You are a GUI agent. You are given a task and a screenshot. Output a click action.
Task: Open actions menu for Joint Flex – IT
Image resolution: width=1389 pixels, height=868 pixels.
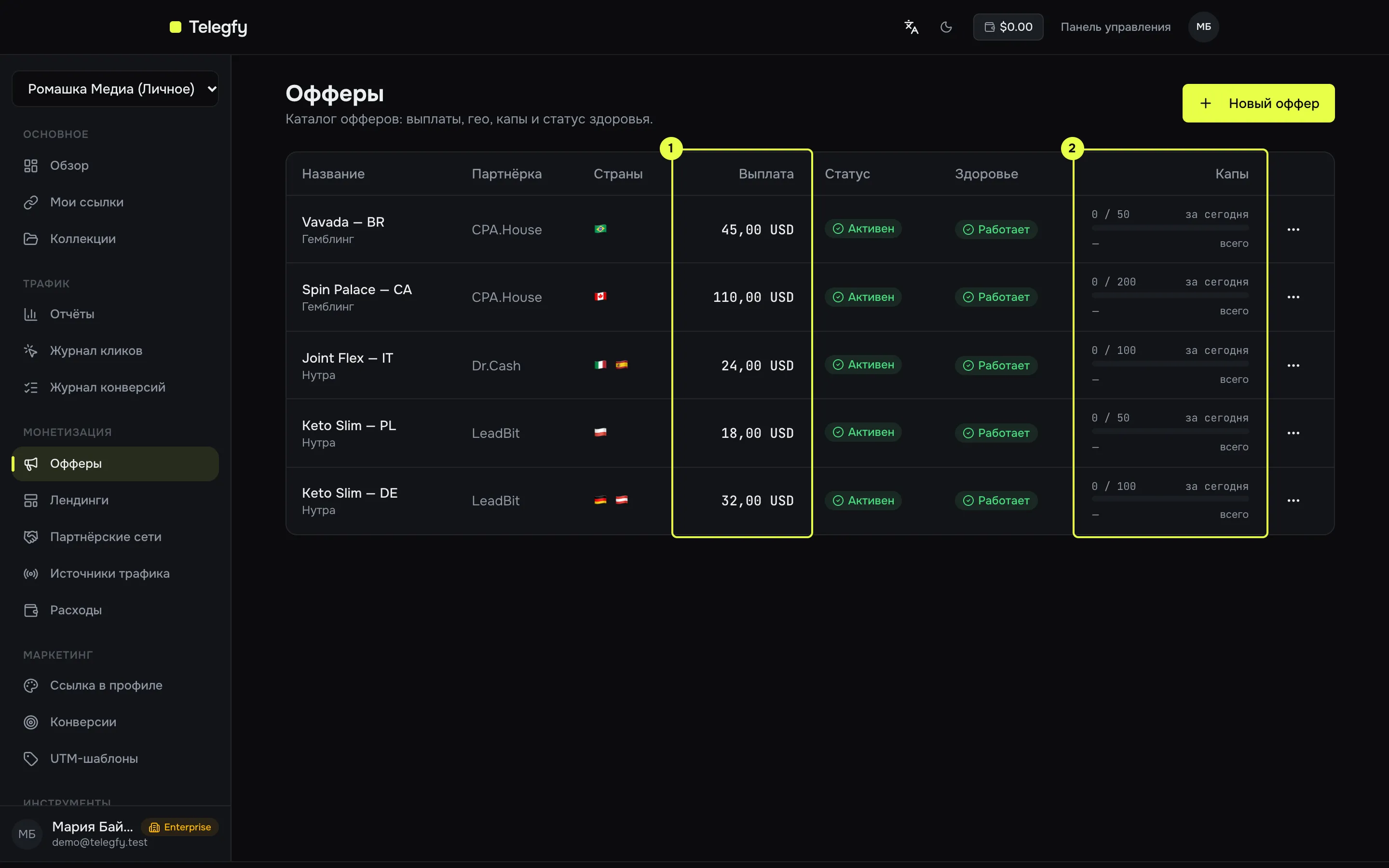click(x=1293, y=366)
